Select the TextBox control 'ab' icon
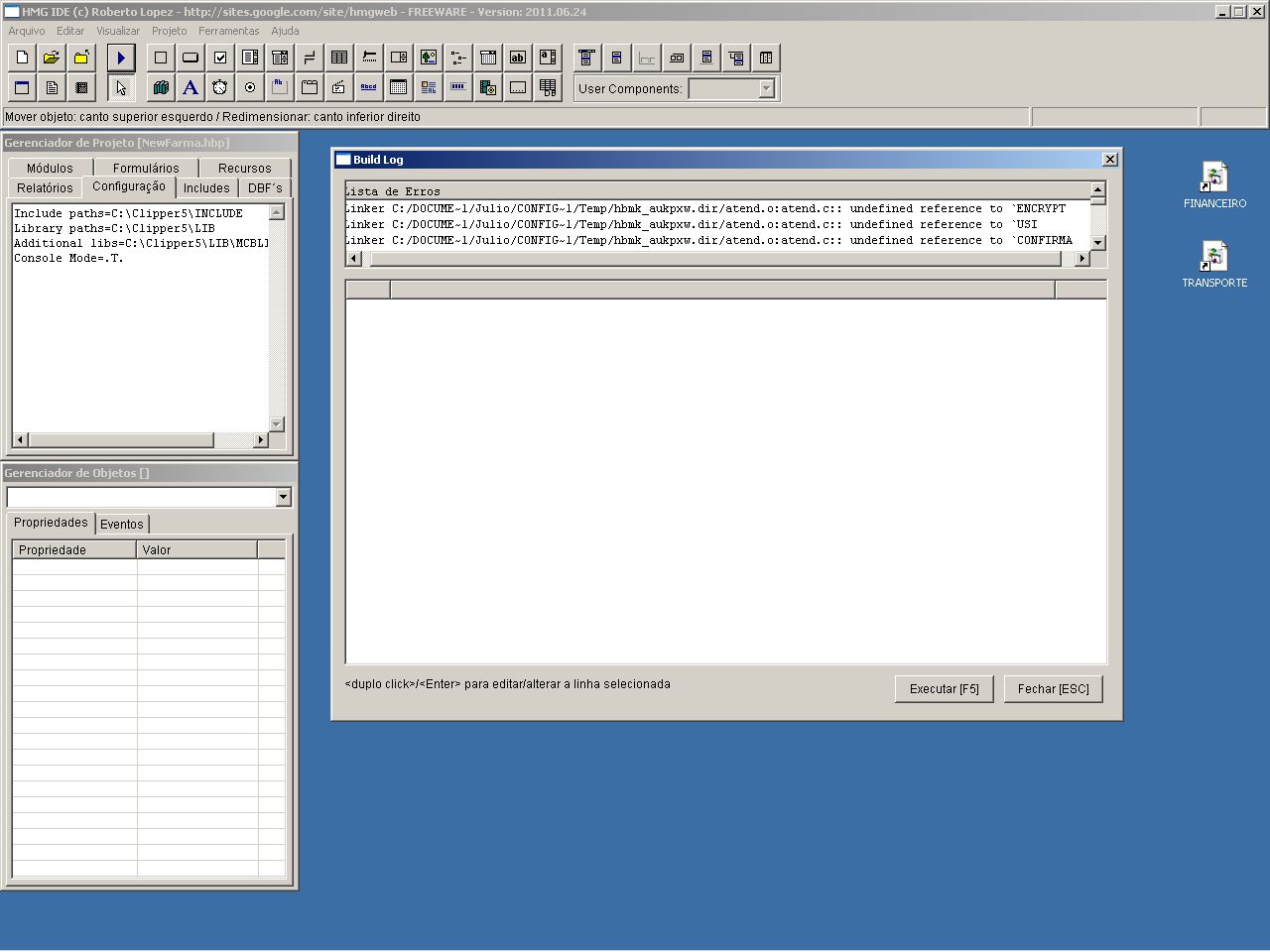Image resolution: width=1270 pixels, height=952 pixels. pyautogui.click(x=518, y=58)
